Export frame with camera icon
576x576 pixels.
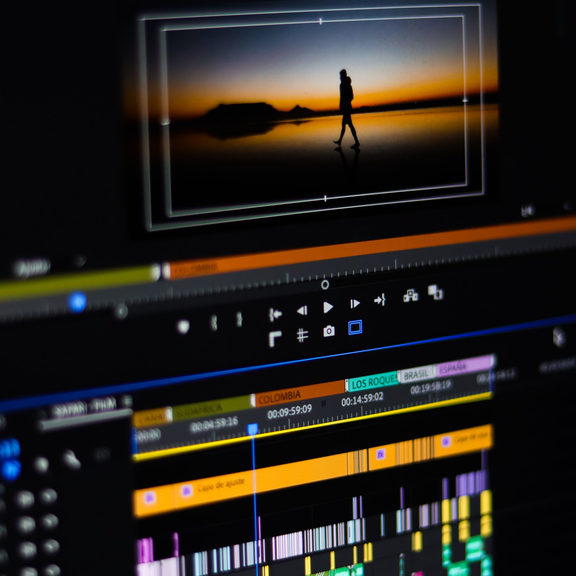329,331
